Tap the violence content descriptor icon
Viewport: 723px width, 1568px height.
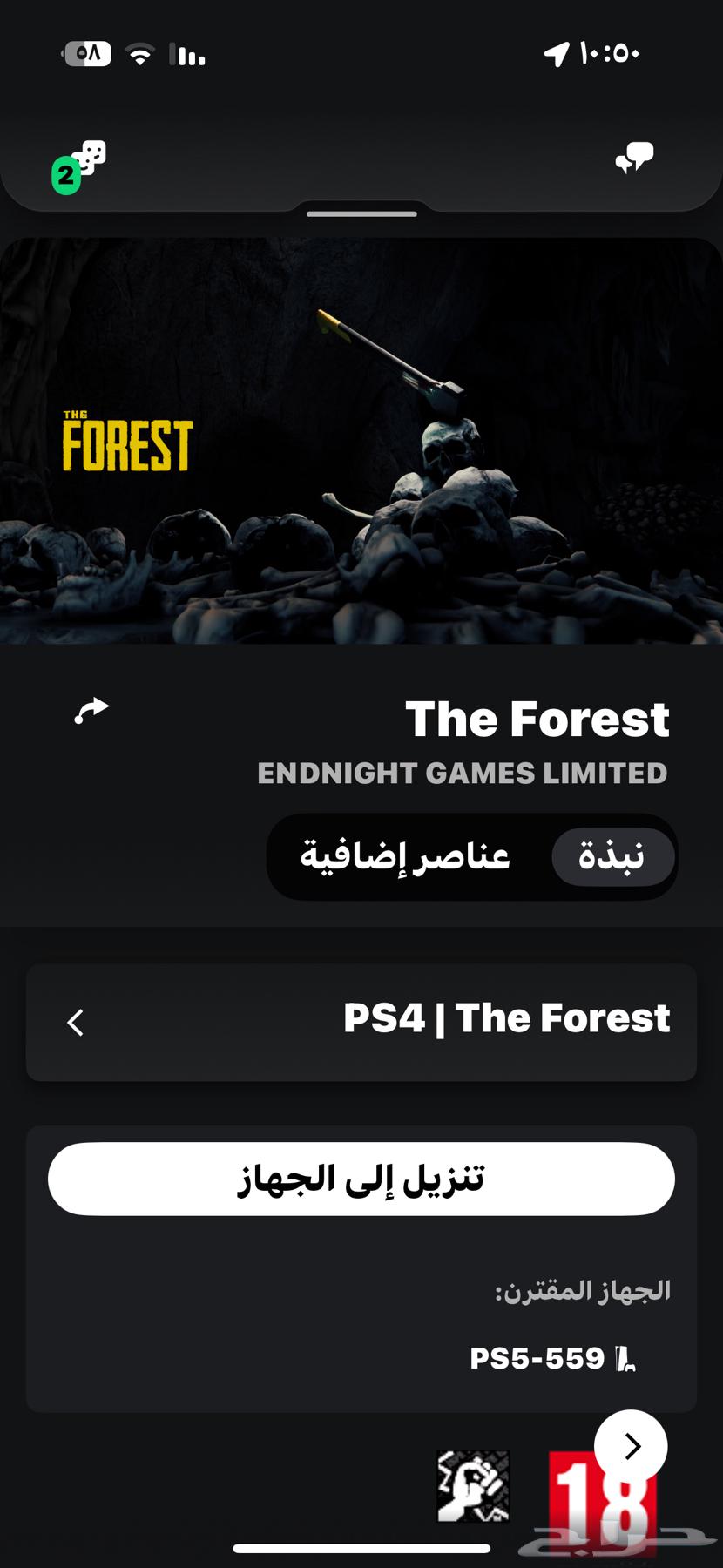point(473,1486)
